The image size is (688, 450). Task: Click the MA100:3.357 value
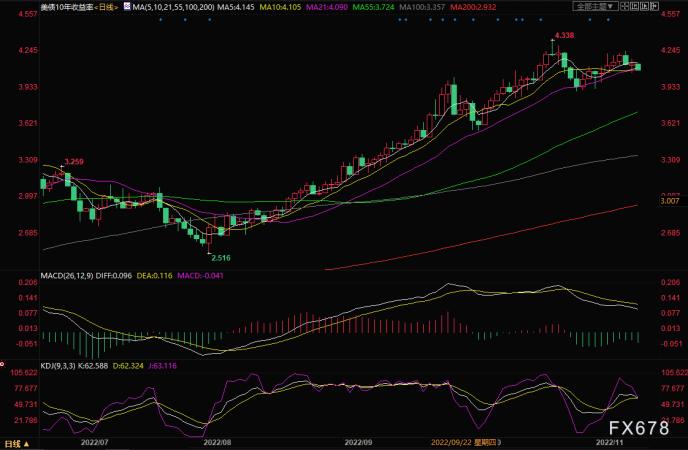pos(422,7)
